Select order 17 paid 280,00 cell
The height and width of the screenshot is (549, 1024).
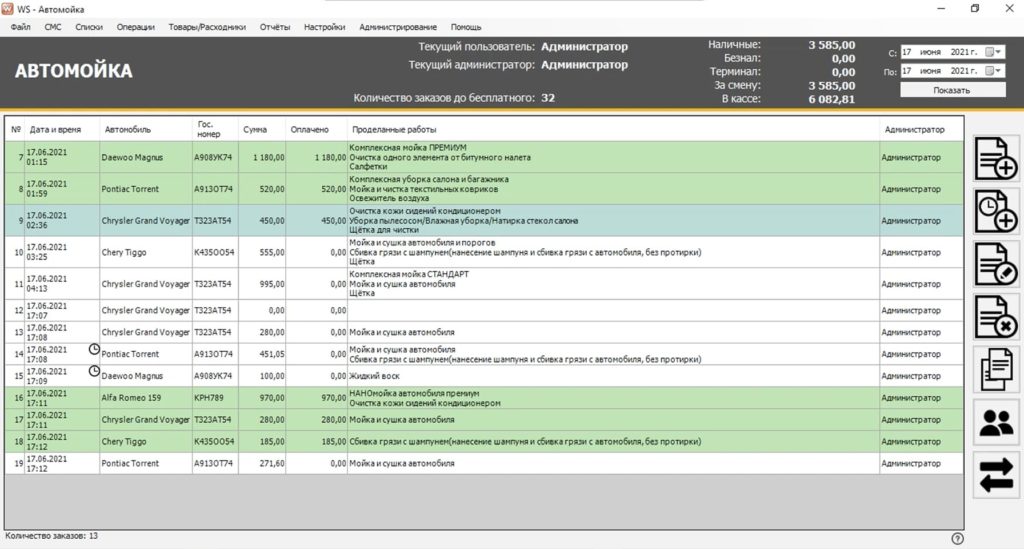coord(316,420)
